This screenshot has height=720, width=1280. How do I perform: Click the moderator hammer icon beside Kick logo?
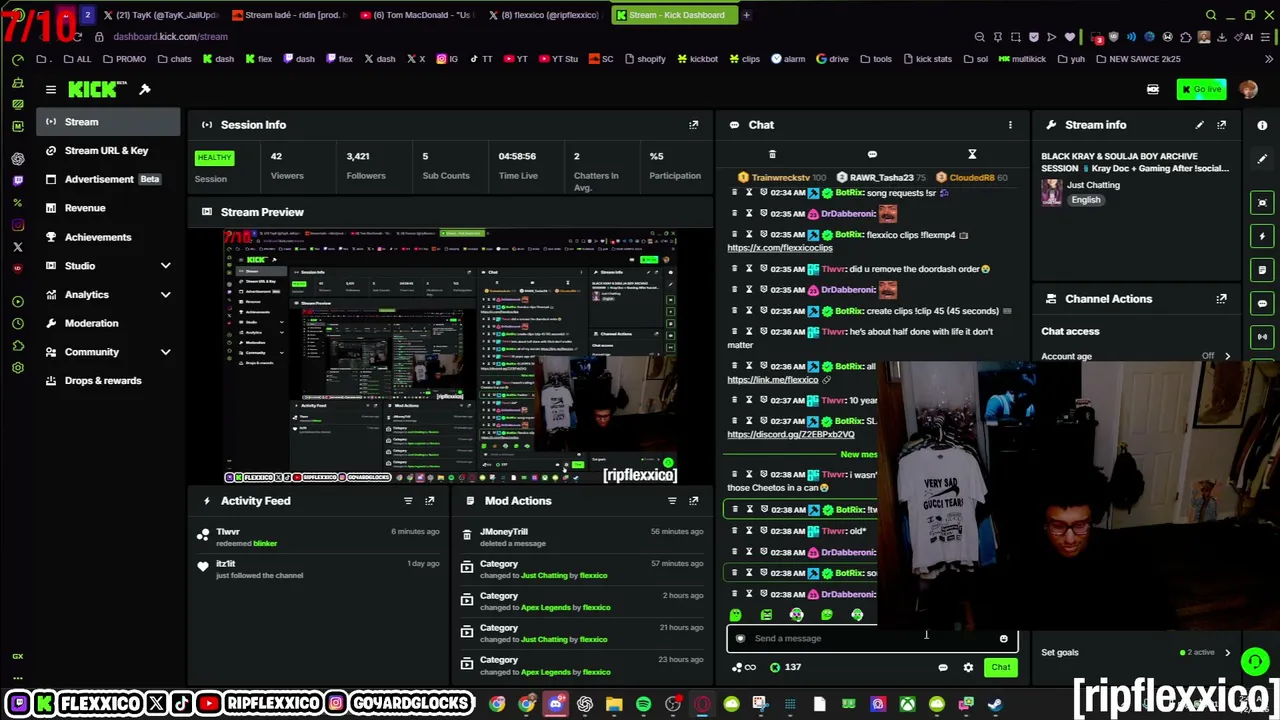[145, 90]
